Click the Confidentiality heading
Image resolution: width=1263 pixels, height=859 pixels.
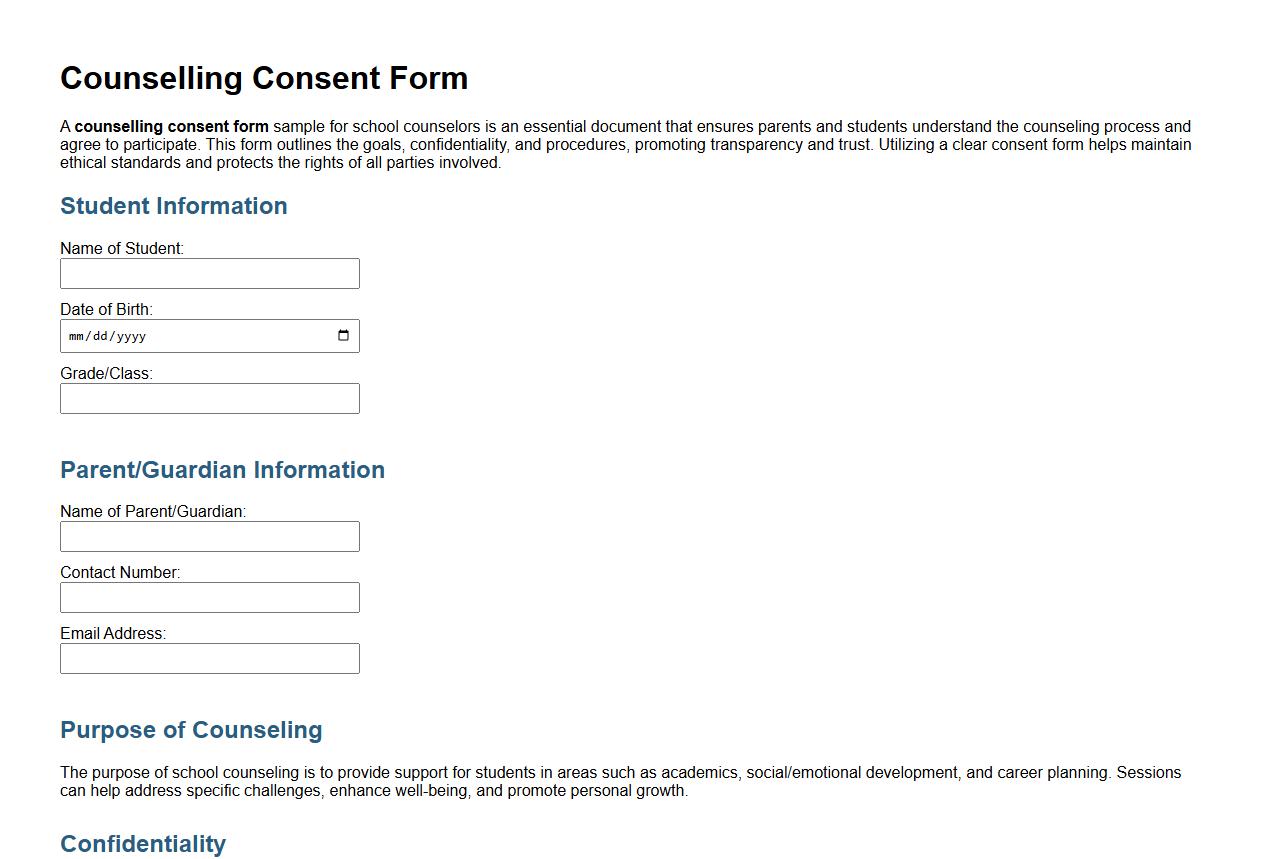[143, 844]
